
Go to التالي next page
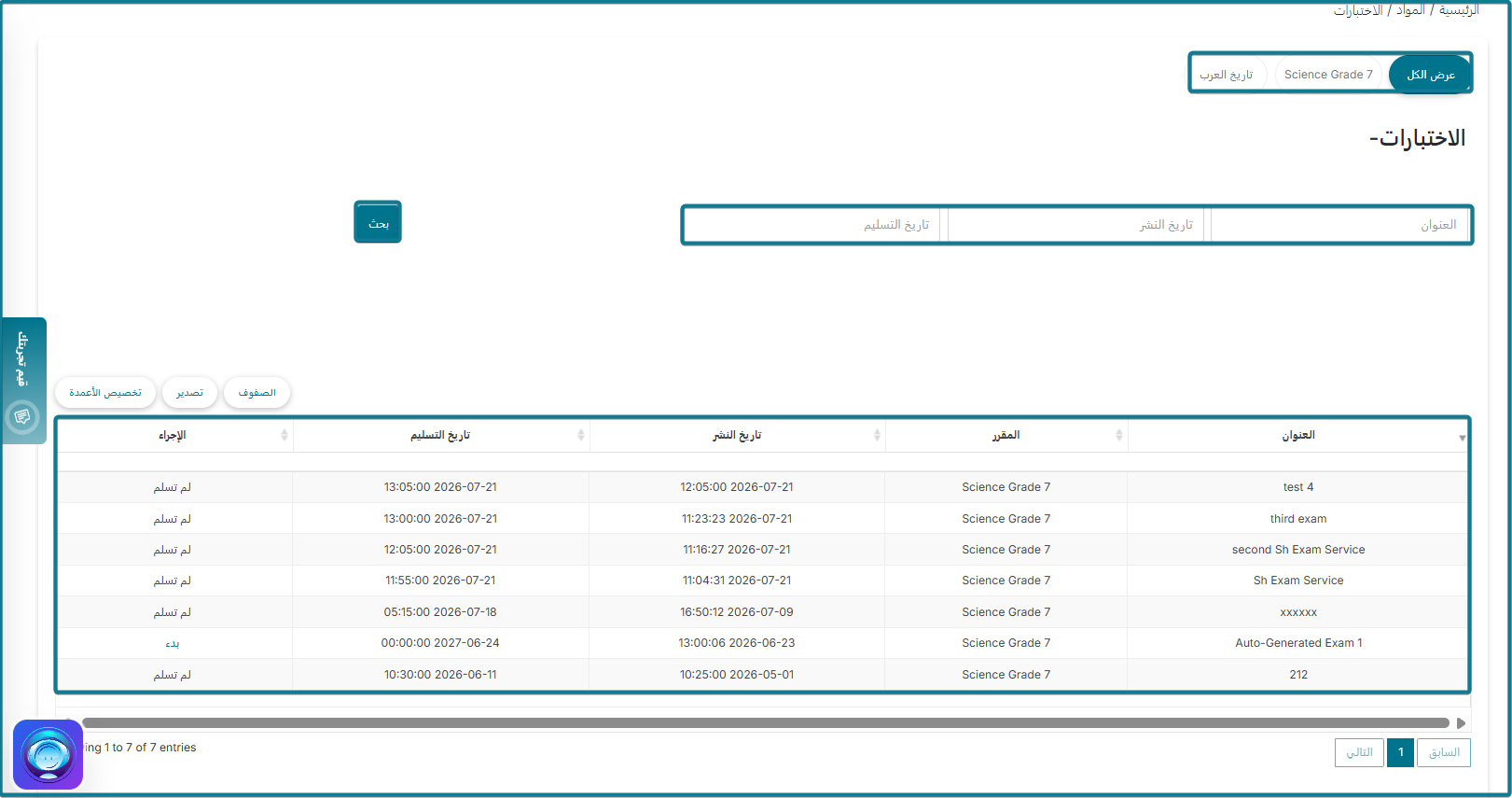pyautogui.click(x=1359, y=752)
